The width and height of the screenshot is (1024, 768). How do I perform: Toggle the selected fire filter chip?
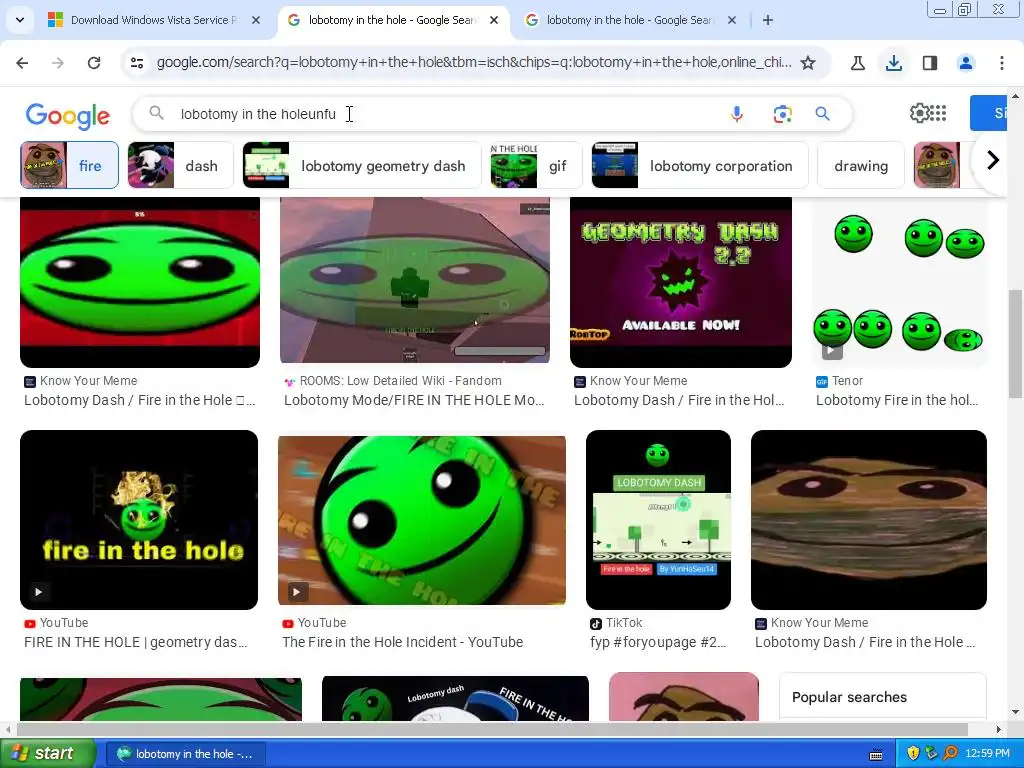point(70,165)
